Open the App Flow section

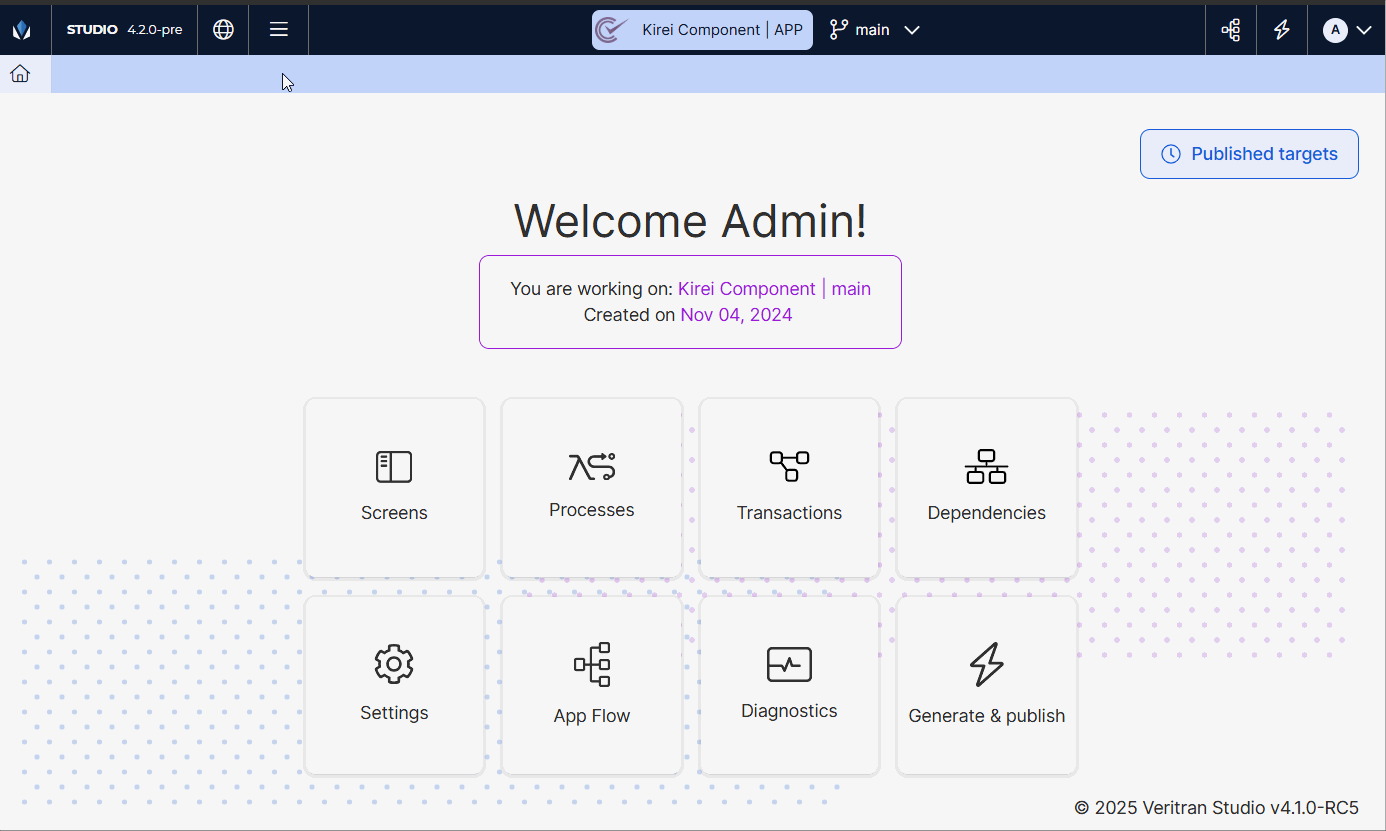591,685
